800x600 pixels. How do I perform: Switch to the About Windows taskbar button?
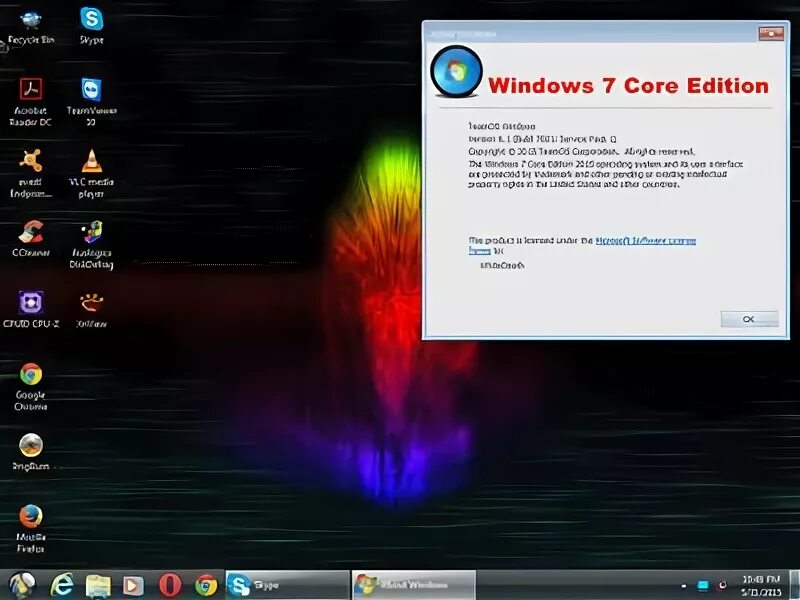(x=414, y=585)
